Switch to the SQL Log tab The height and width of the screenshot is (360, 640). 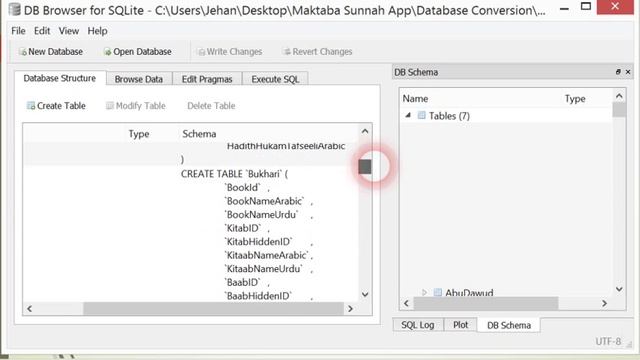click(418, 325)
